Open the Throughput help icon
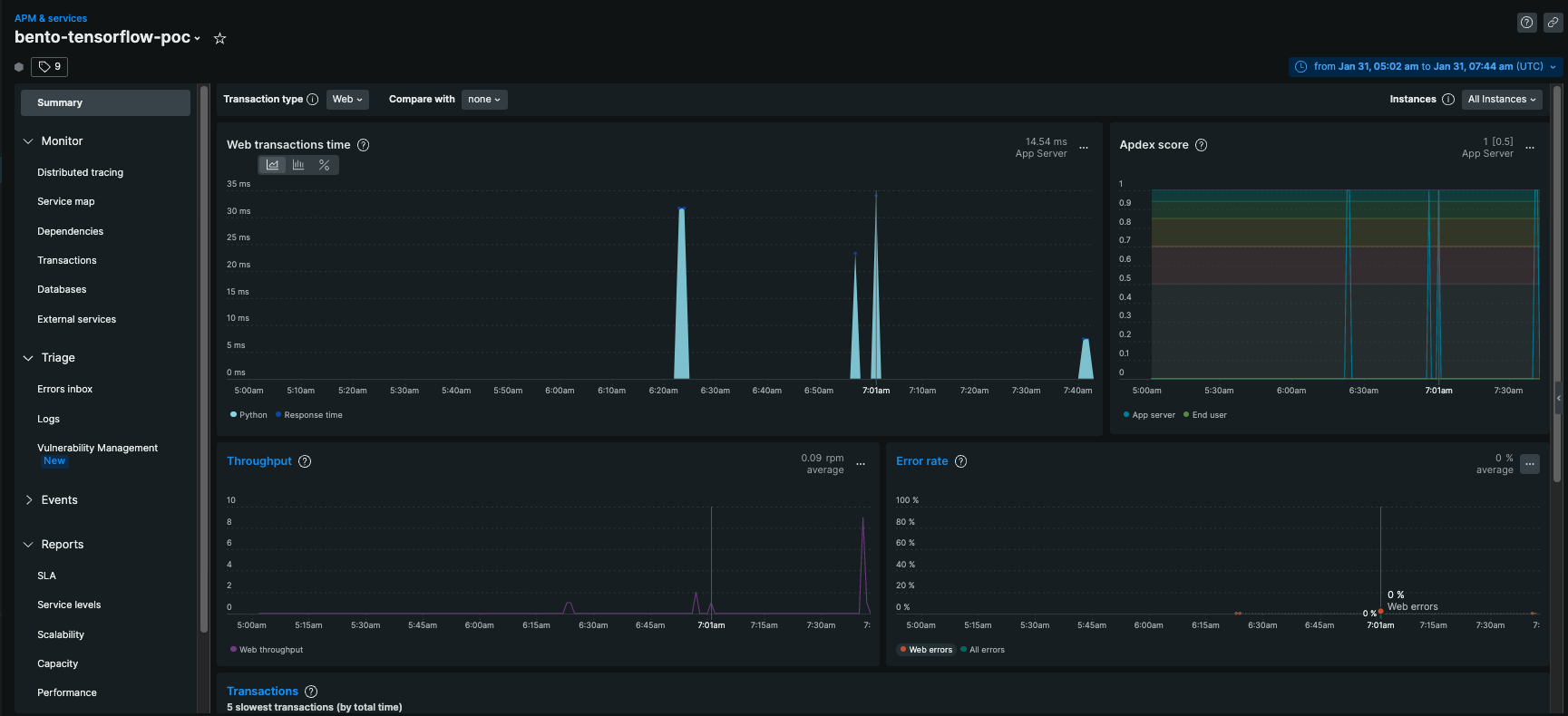Screen dimensions: 1568x716 point(305,461)
